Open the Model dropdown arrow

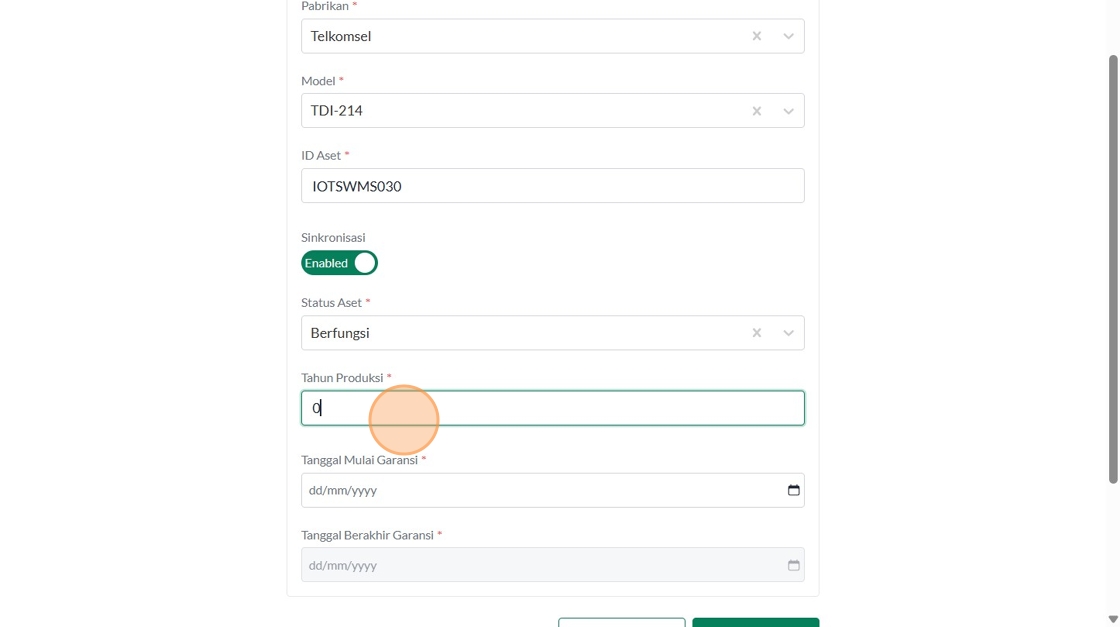click(788, 111)
